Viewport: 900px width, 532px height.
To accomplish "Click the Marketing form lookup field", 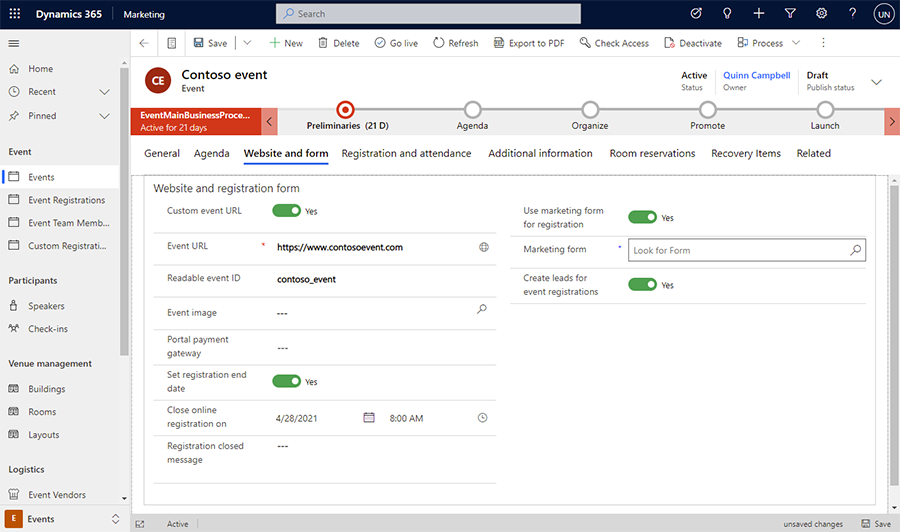I will (738, 250).
